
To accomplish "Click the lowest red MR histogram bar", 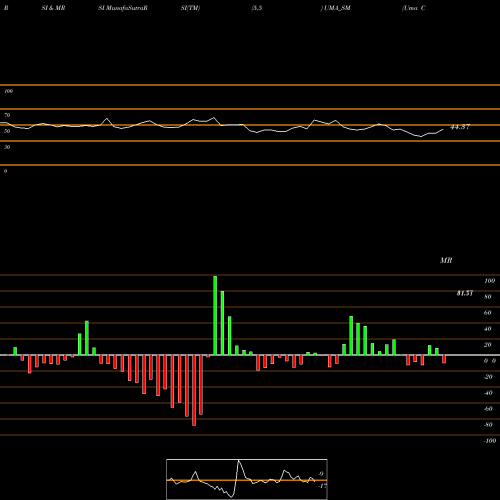I will [194, 390].
